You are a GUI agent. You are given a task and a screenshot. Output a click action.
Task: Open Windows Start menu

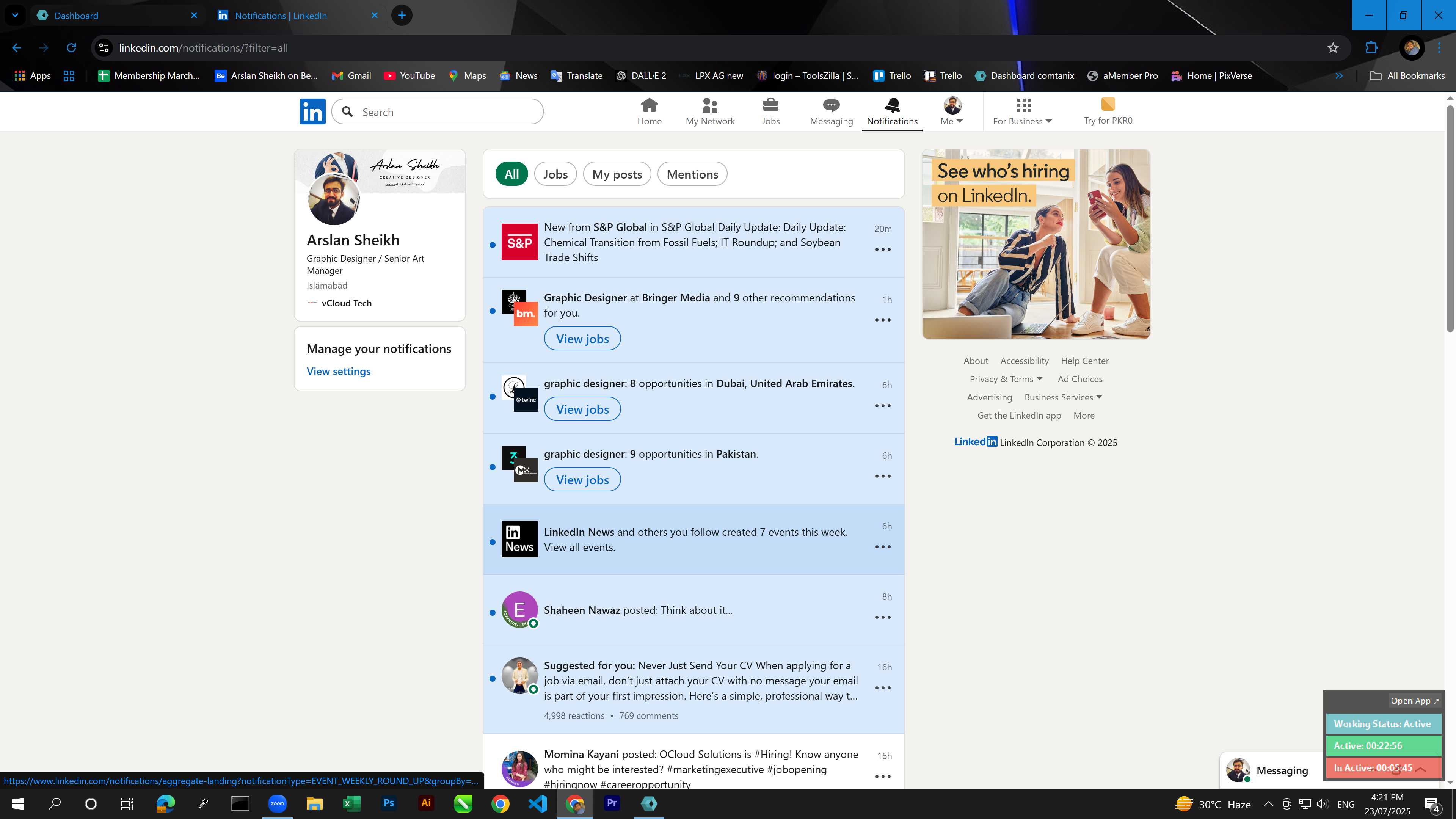18,804
